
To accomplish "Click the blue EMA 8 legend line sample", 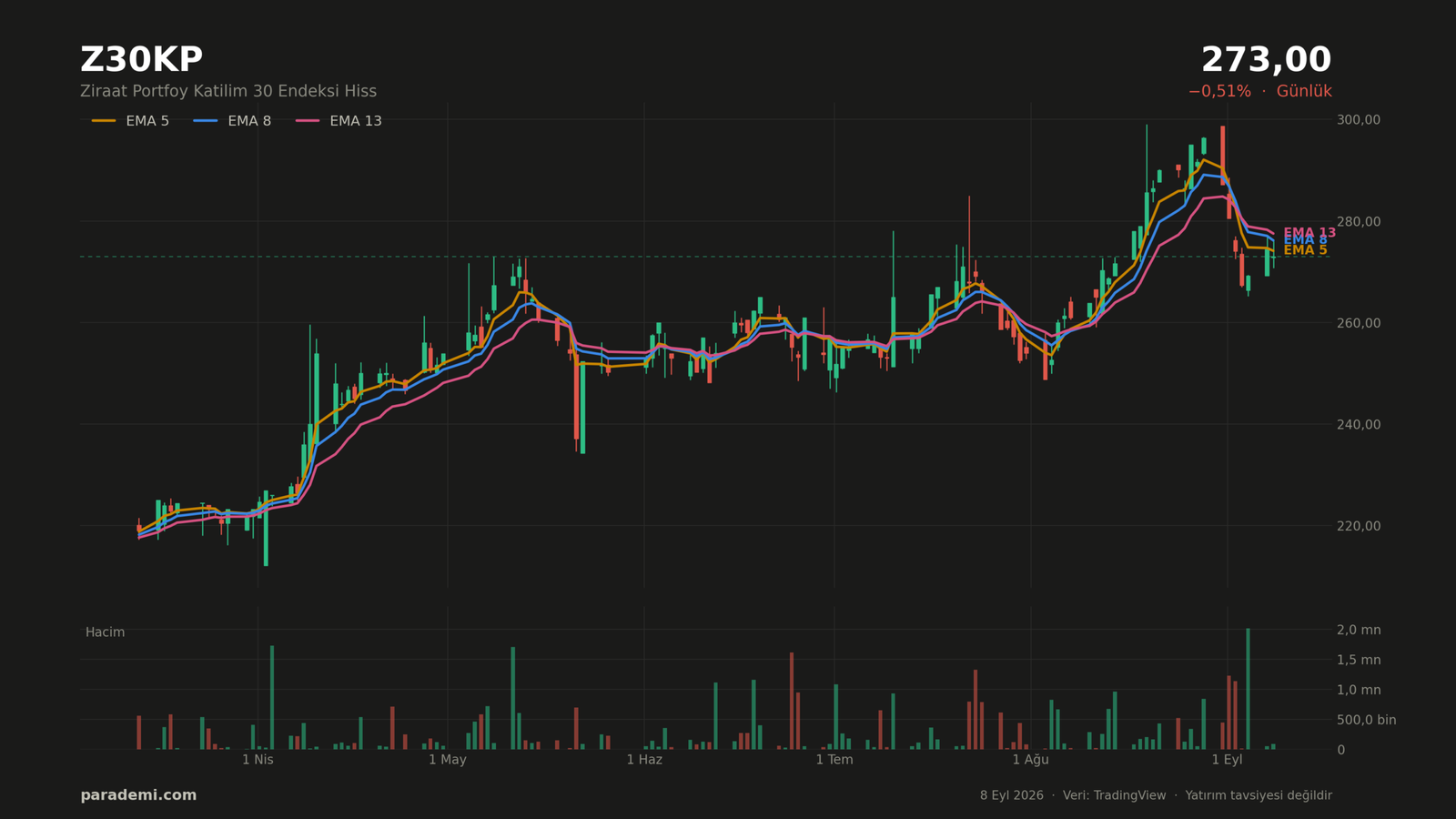I will [206, 121].
